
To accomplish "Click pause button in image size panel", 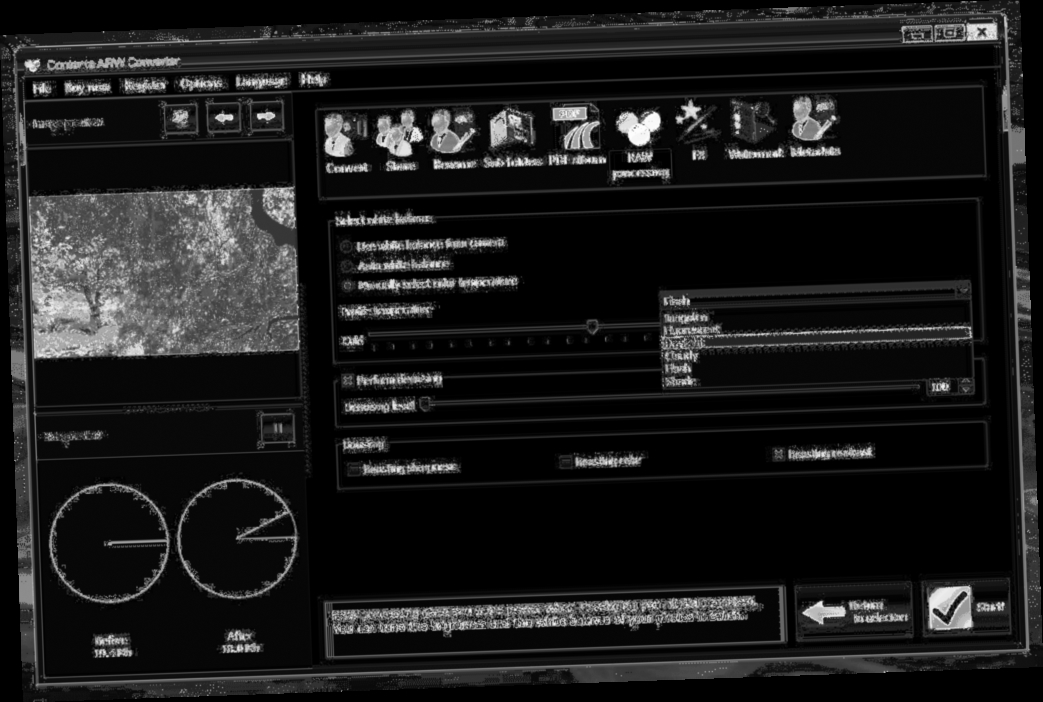I will point(277,429).
